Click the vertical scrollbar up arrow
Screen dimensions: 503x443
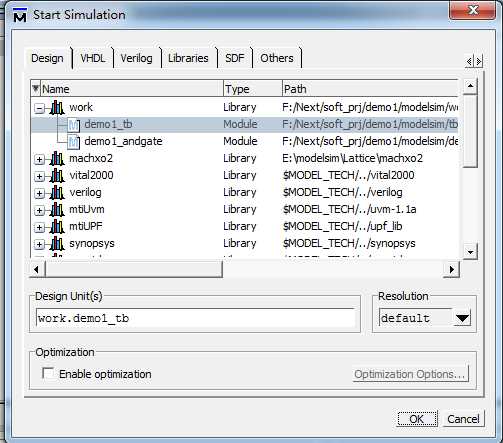(470, 87)
